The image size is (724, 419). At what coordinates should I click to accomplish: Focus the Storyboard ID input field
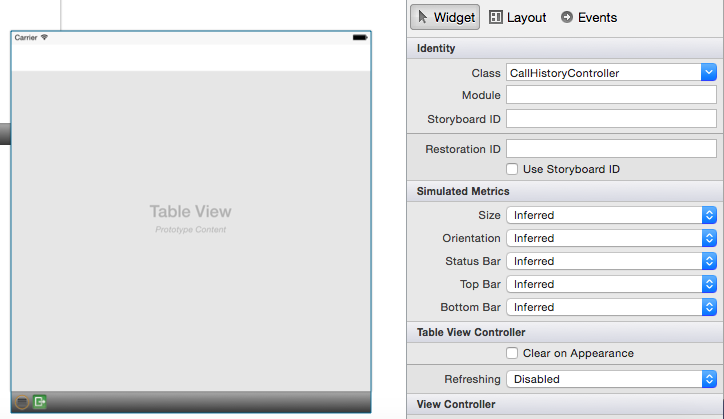point(611,118)
